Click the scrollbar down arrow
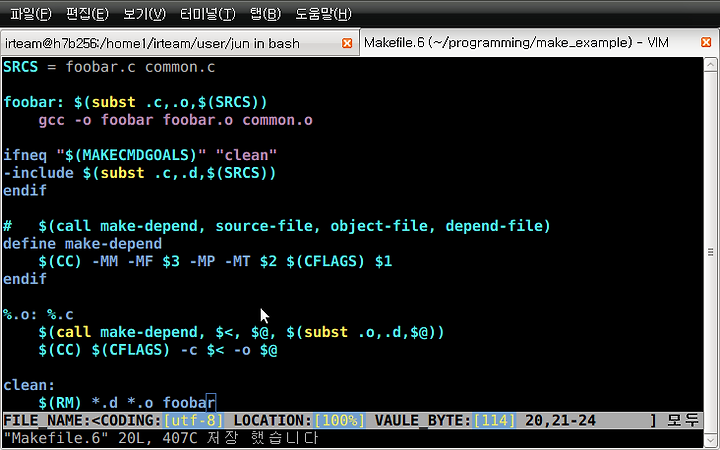The width and height of the screenshot is (720, 450). click(710, 439)
